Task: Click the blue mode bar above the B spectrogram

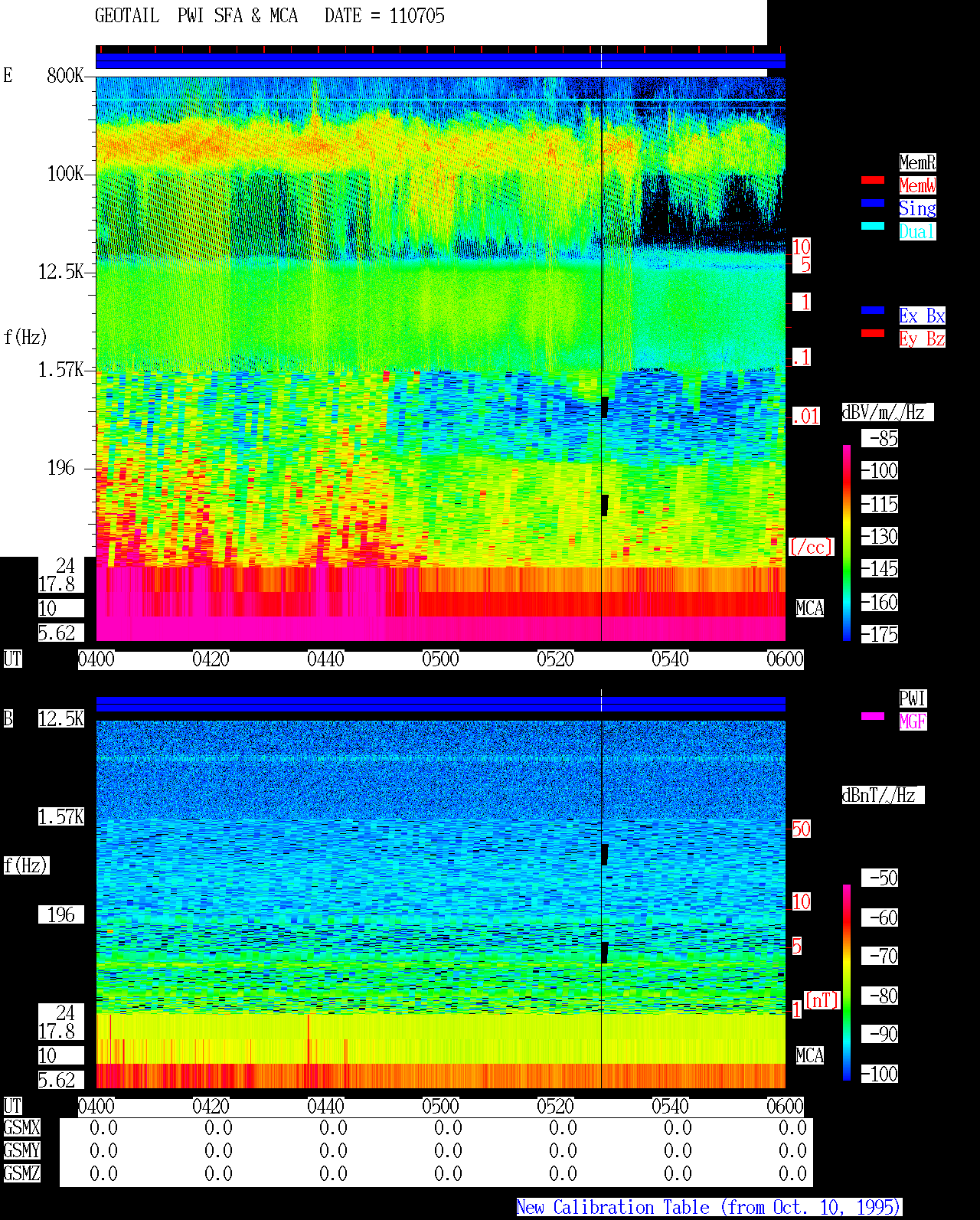Action: click(440, 704)
